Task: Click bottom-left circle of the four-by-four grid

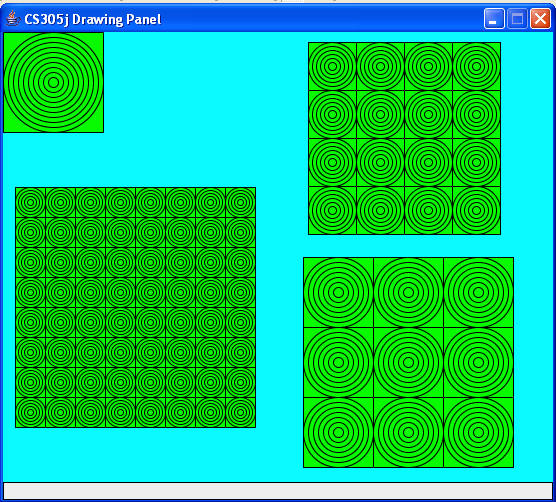Action: click(x=332, y=210)
